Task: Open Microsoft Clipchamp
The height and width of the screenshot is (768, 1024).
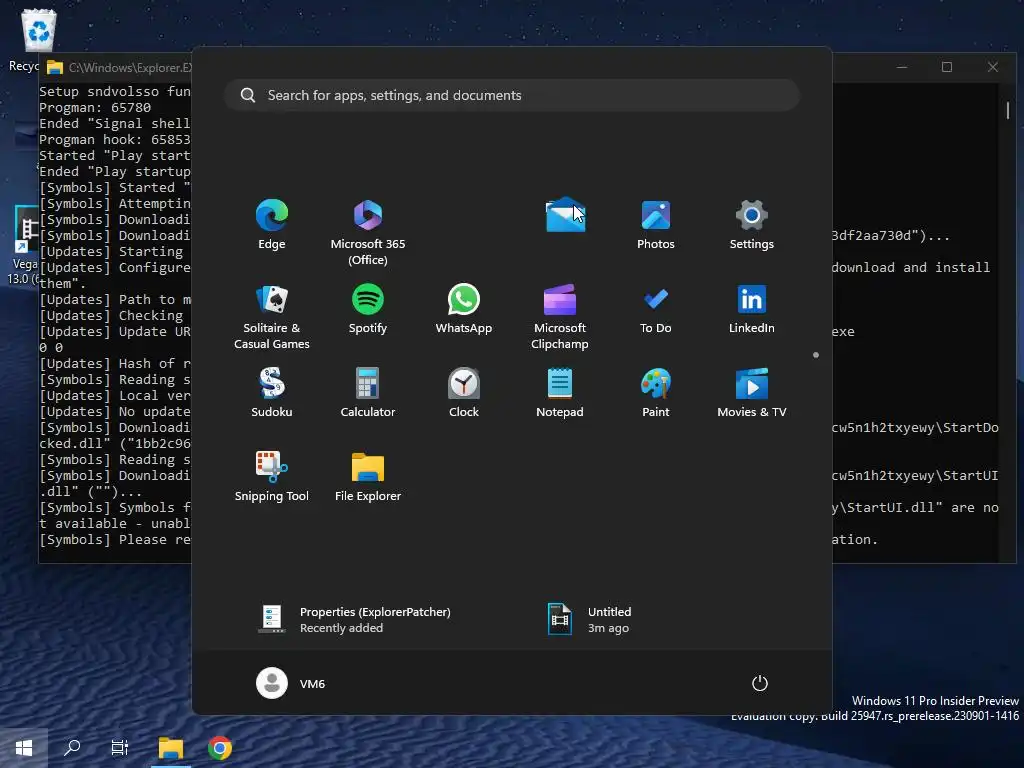Action: point(560,317)
